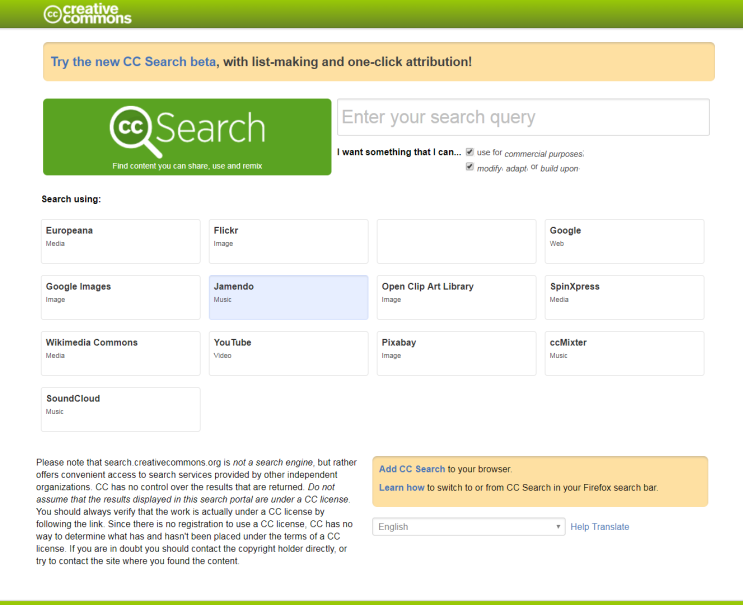Select Europeana as search source
Screen dimensions: 743x605
121,241
